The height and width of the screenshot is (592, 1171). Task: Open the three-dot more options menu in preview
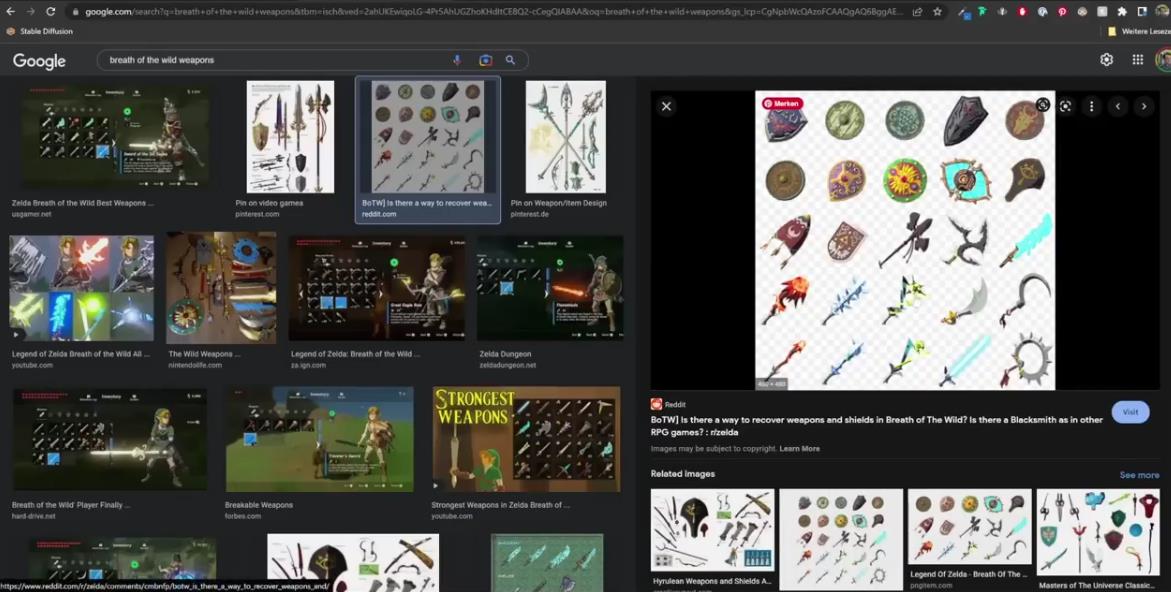point(1091,106)
